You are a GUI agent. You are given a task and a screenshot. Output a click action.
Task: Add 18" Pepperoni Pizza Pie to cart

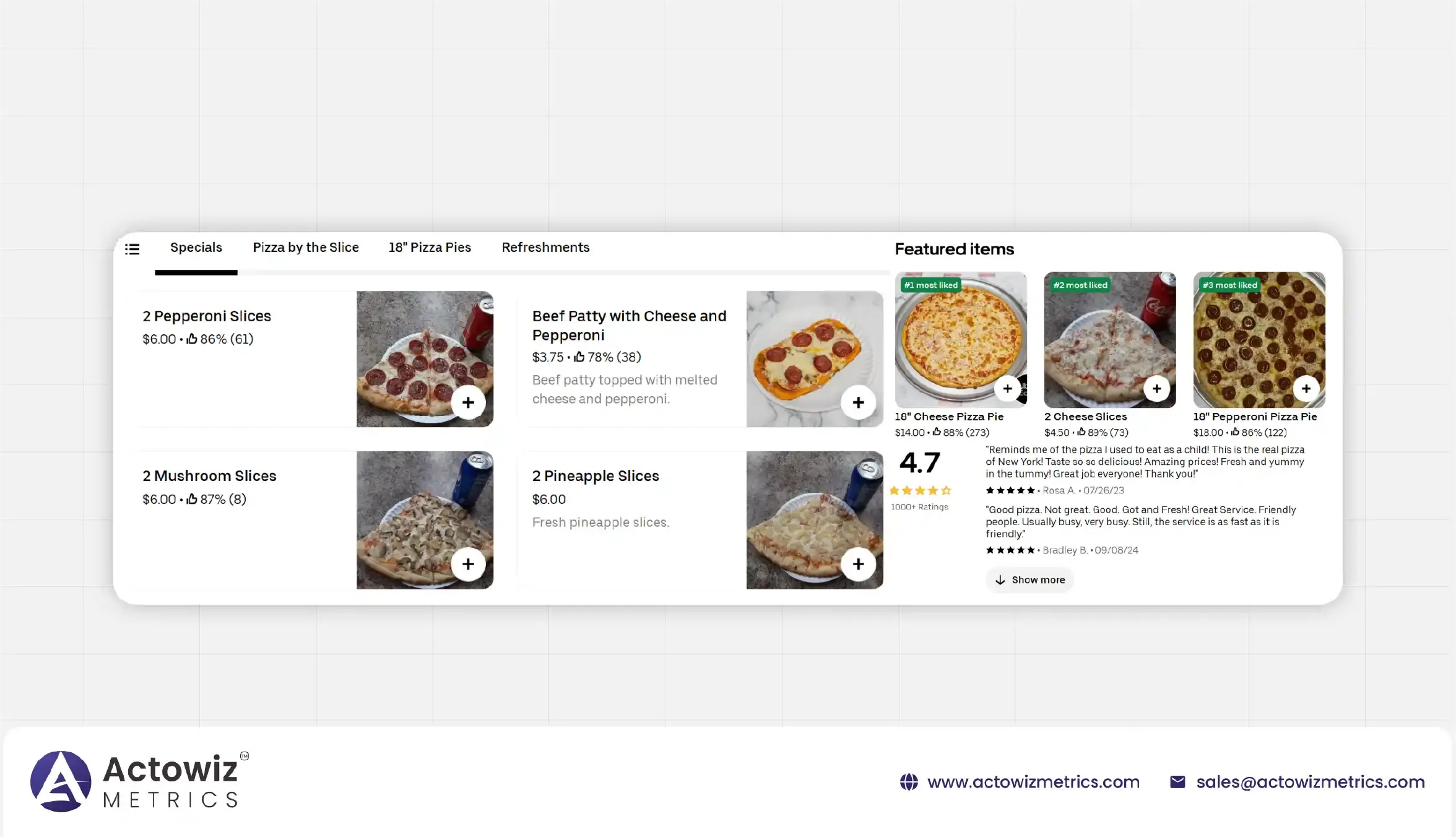(1306, 389)
